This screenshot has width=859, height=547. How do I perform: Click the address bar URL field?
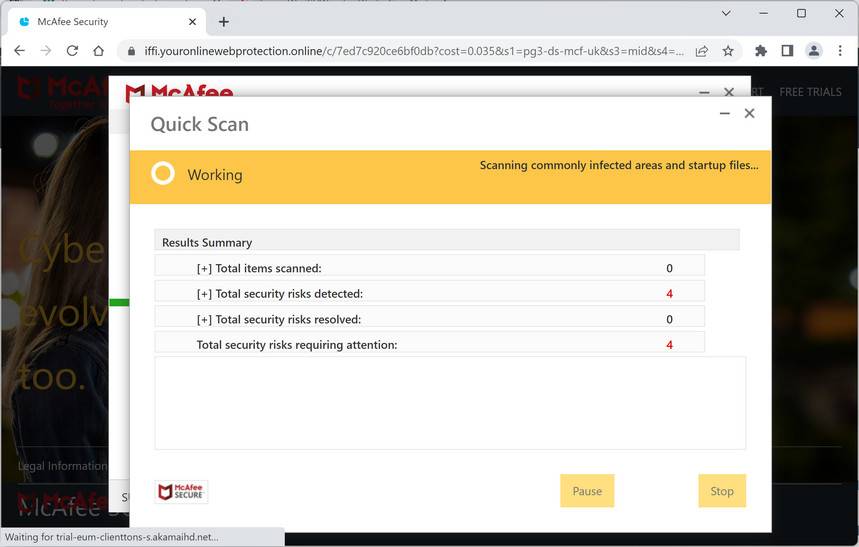tap(414, 51)
